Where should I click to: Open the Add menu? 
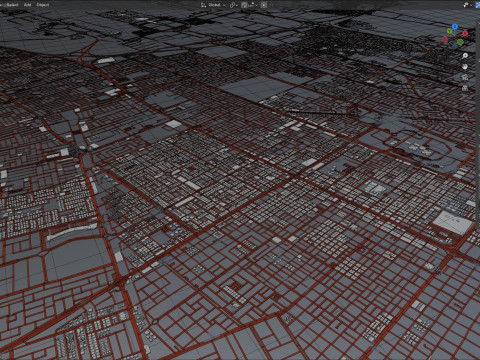point(28,5)
